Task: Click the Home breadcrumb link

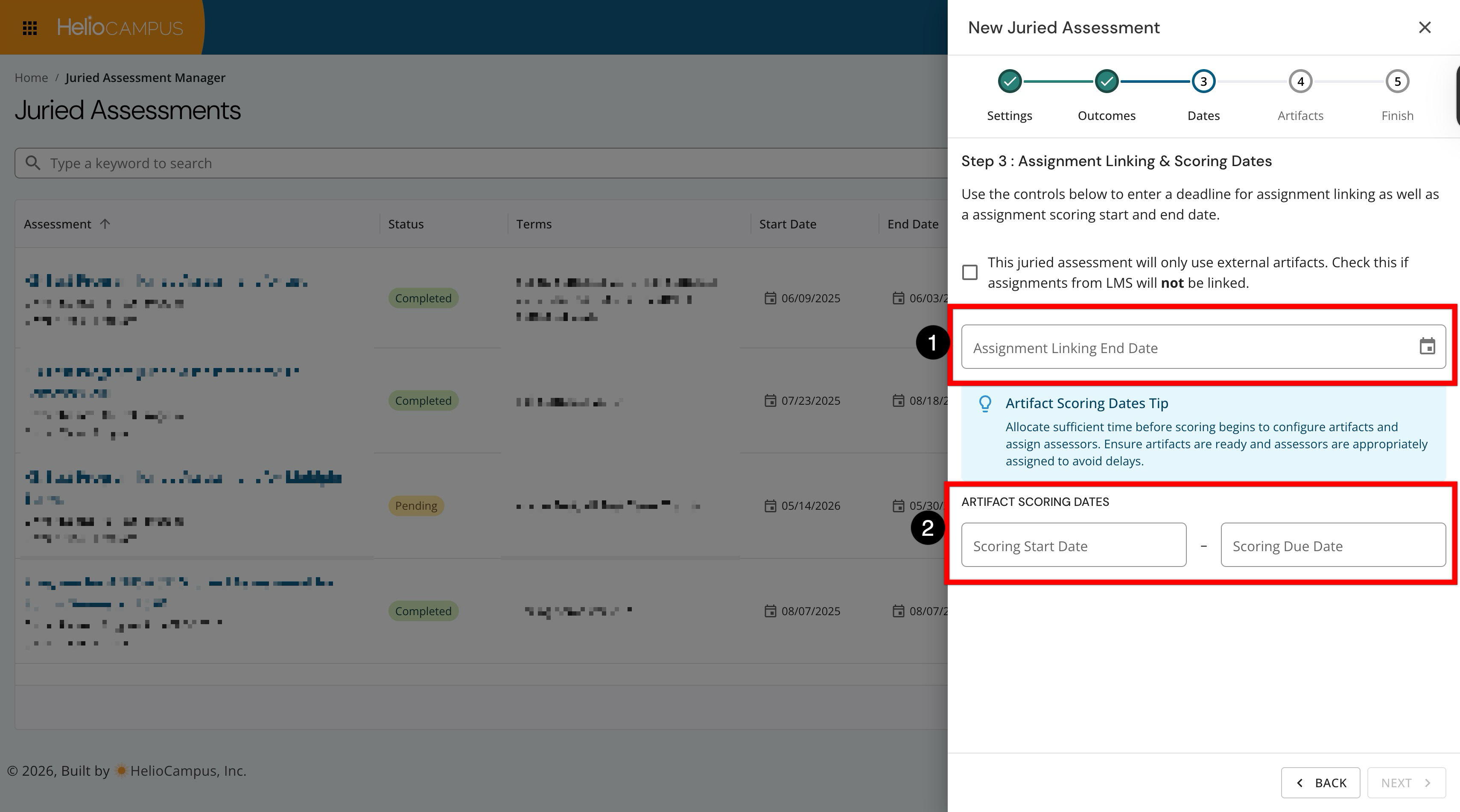Action: [x=31, y=78]
